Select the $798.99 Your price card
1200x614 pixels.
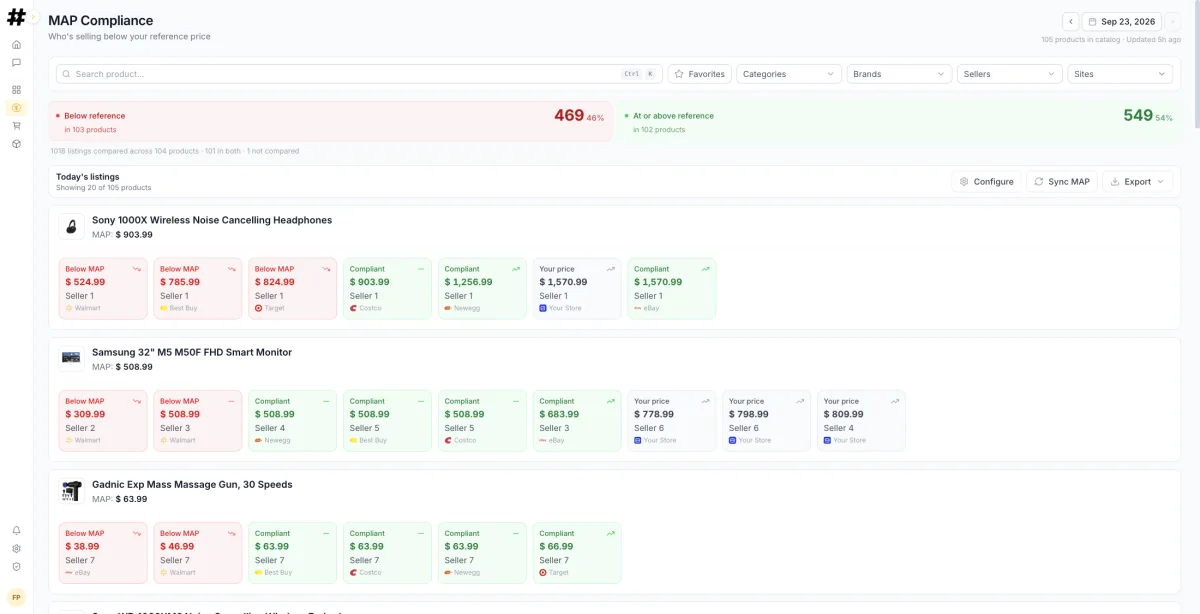pos(767,421)
